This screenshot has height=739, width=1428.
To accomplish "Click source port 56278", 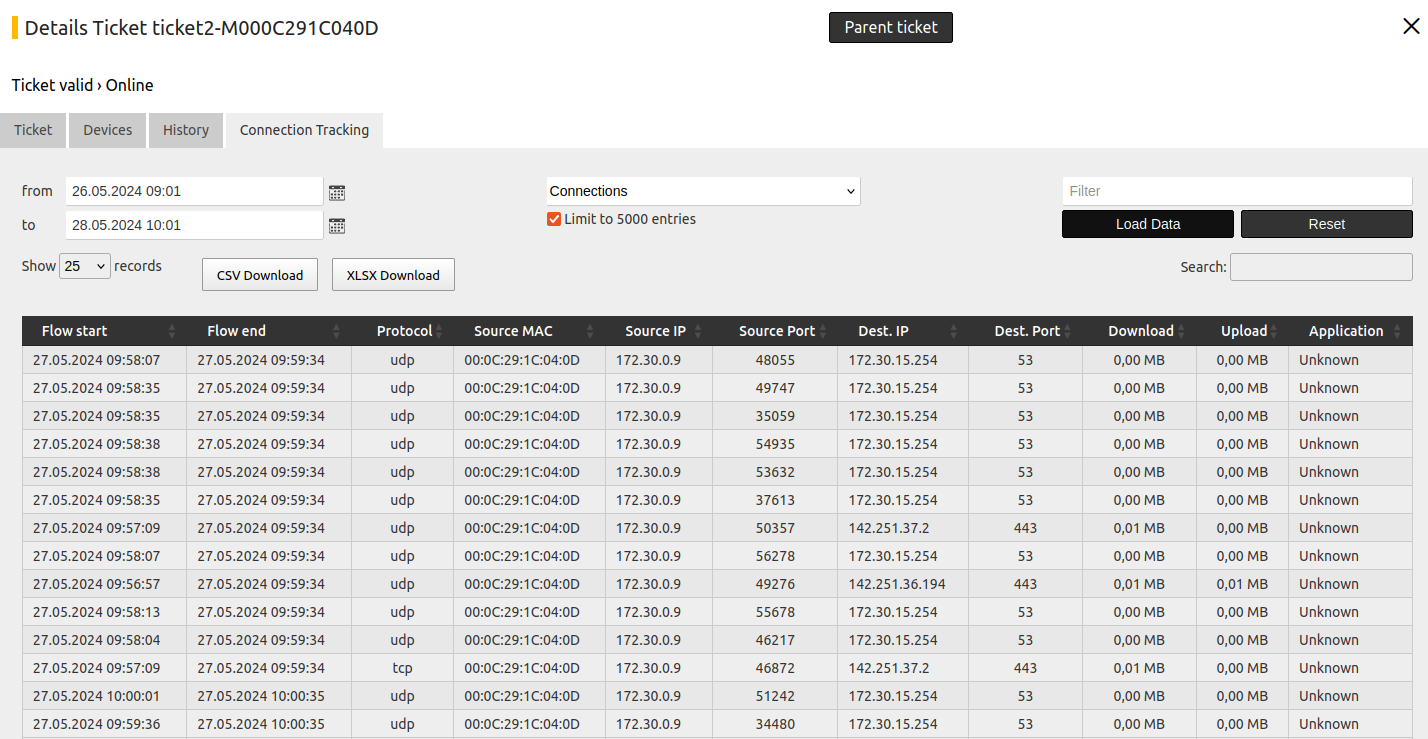I will 775,556.
